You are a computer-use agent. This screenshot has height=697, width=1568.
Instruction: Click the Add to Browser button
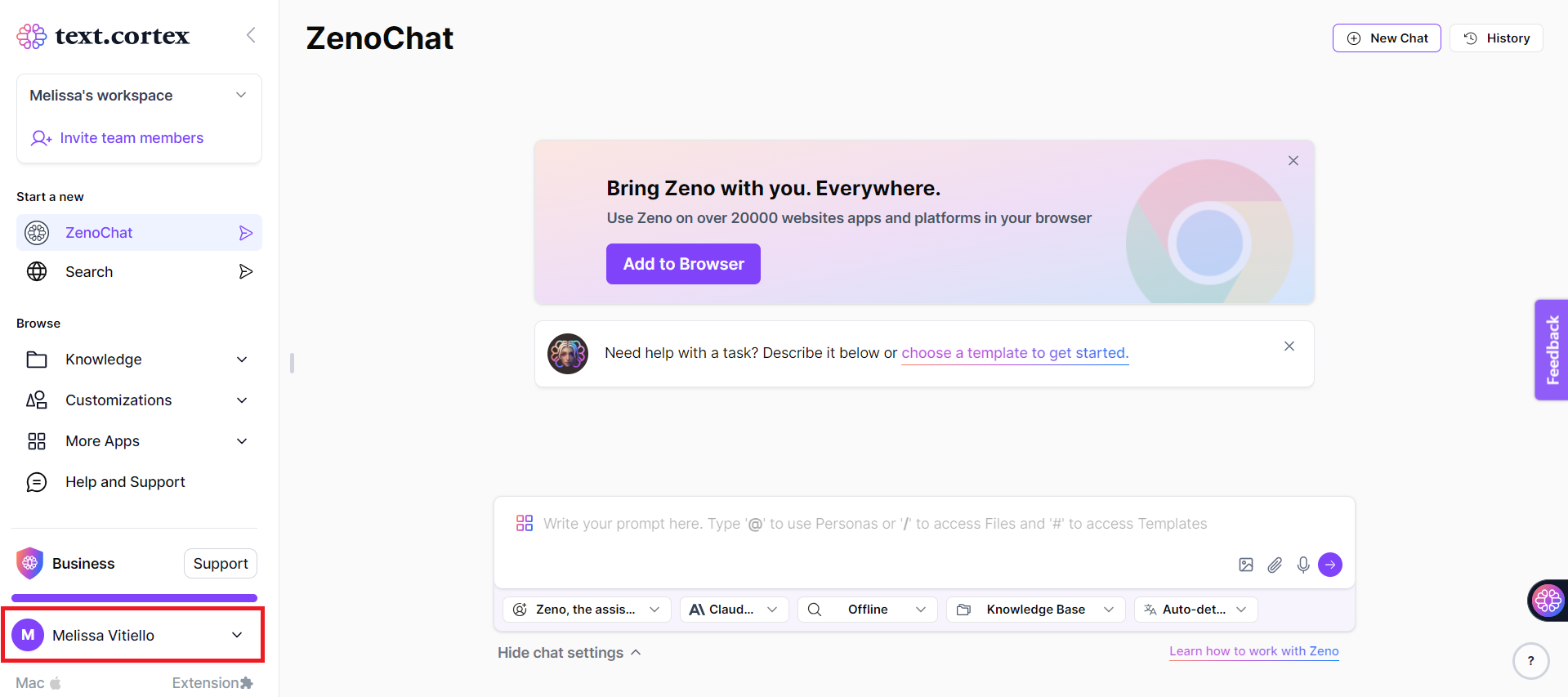[683, 263]
